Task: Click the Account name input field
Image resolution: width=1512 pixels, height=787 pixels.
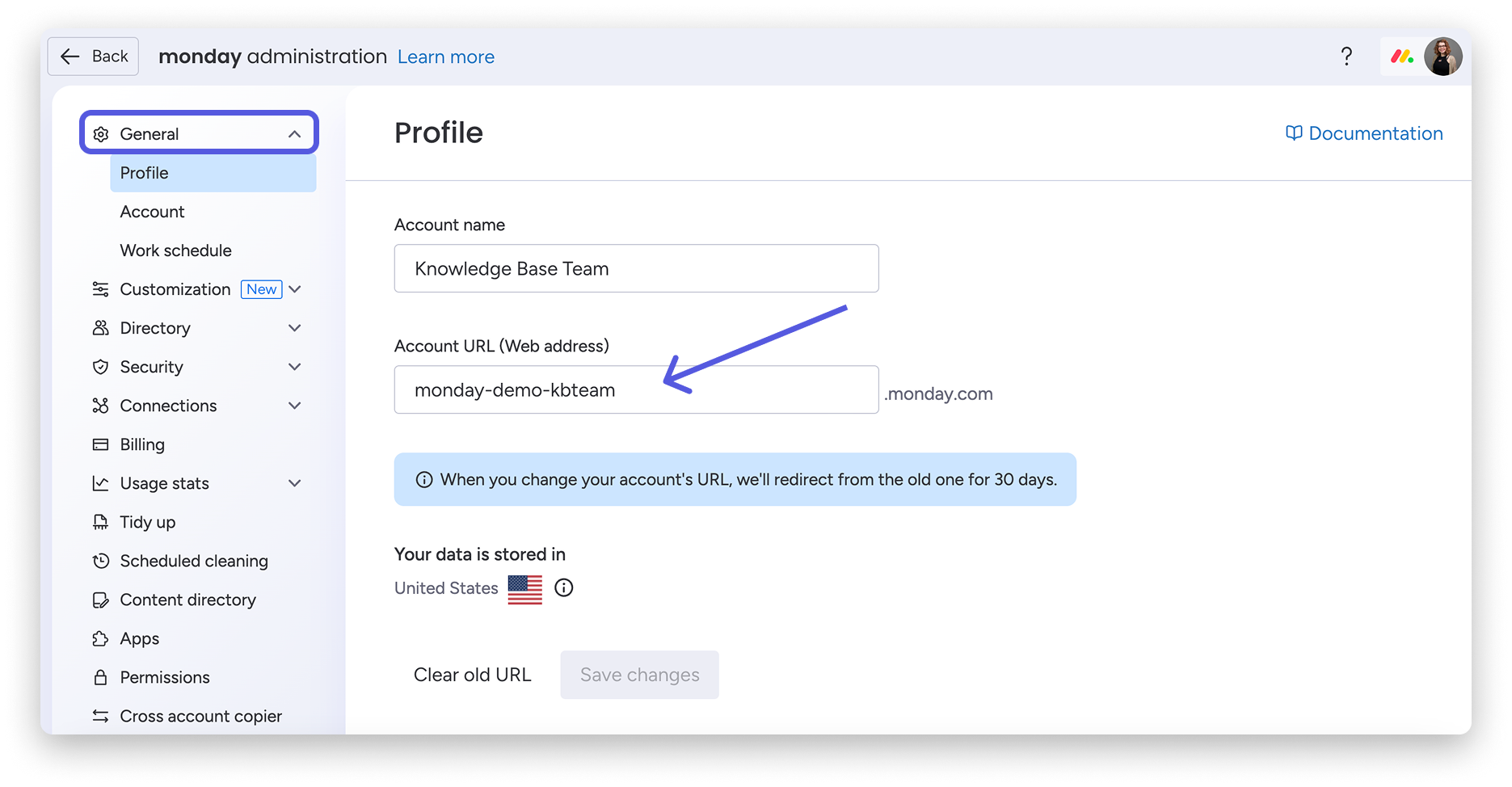Action: point(637,268)
